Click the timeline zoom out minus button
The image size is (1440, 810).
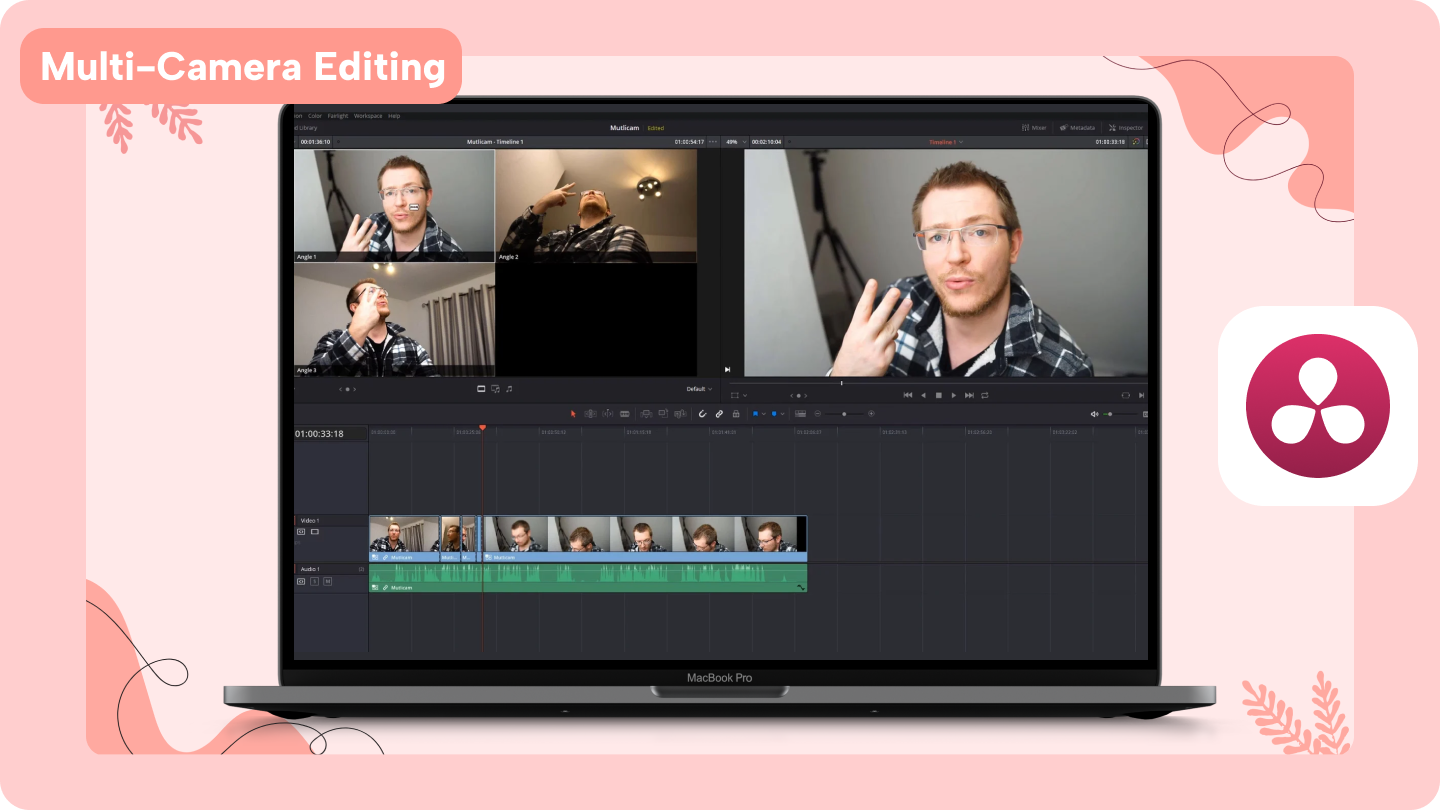(818, 413)
